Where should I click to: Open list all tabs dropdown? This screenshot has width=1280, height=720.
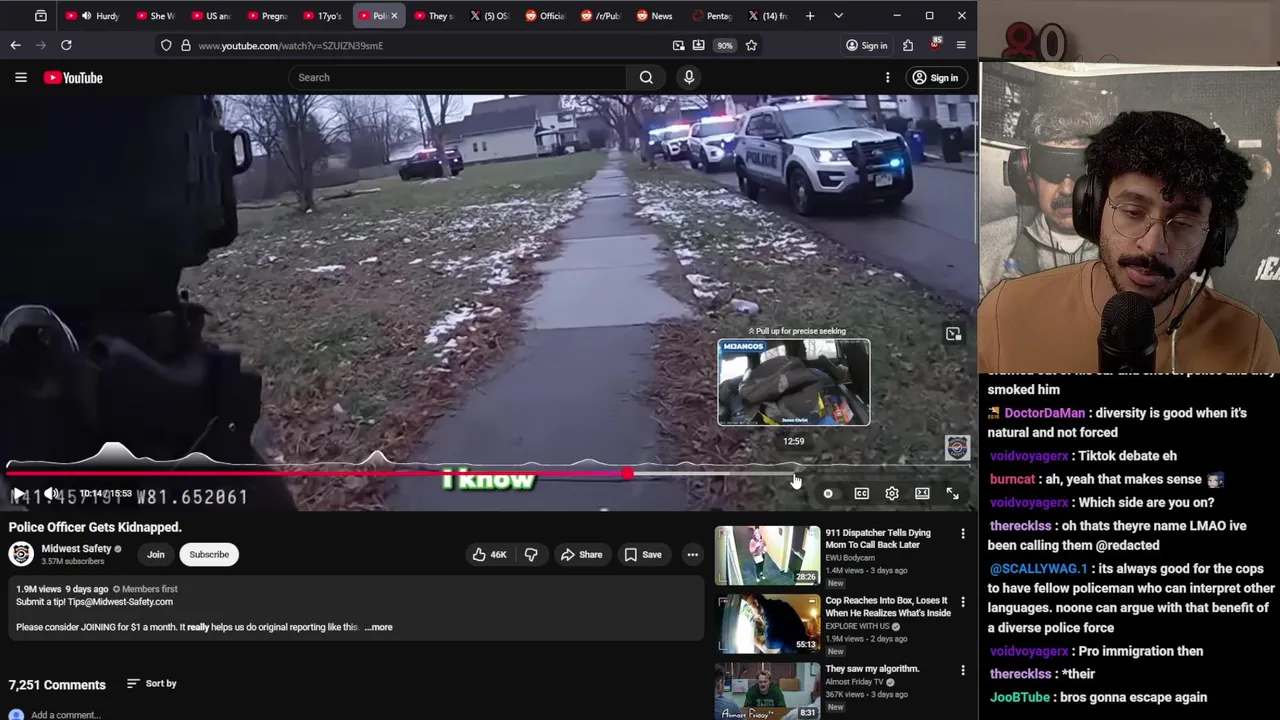[838, 16]
